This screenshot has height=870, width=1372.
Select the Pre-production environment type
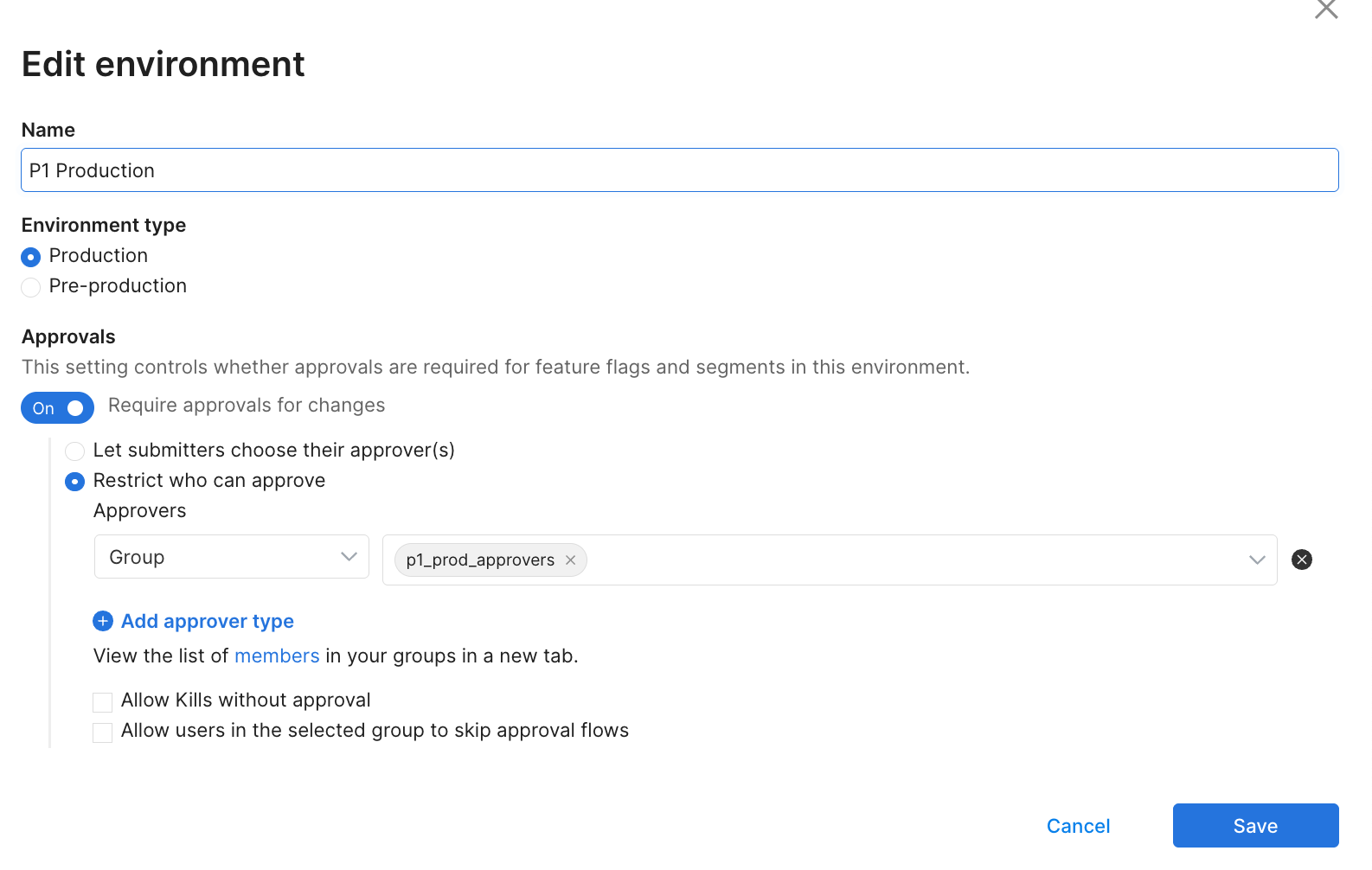31,287
